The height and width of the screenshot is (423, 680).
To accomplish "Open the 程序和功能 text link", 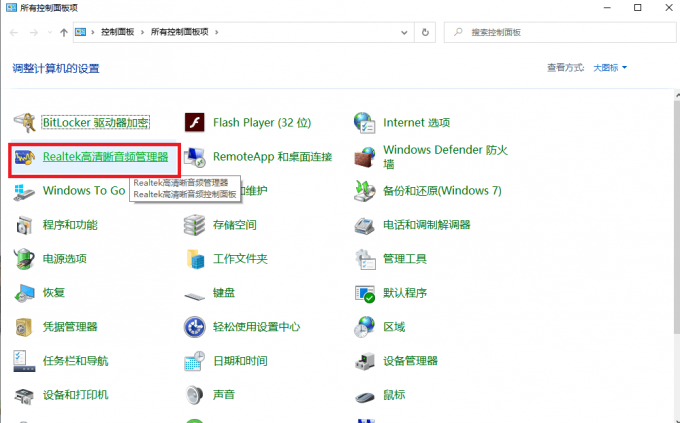I will [x=70, y=225].
